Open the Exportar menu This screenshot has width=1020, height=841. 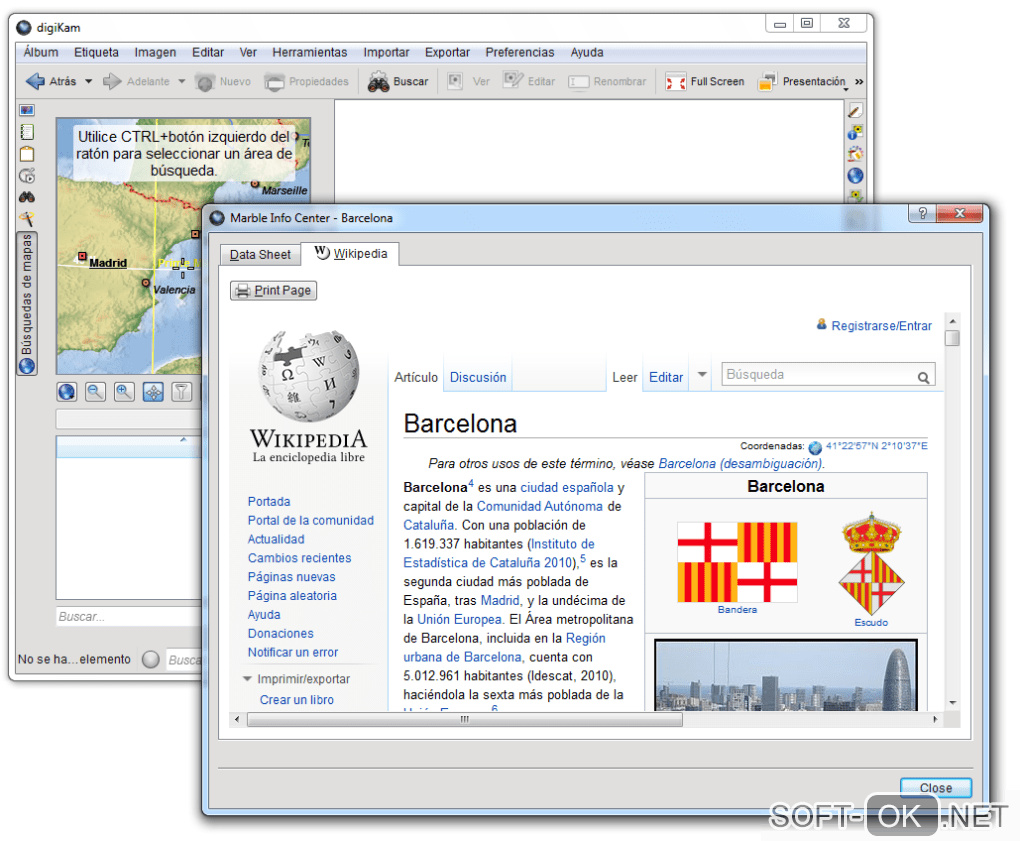pos(448,52)
